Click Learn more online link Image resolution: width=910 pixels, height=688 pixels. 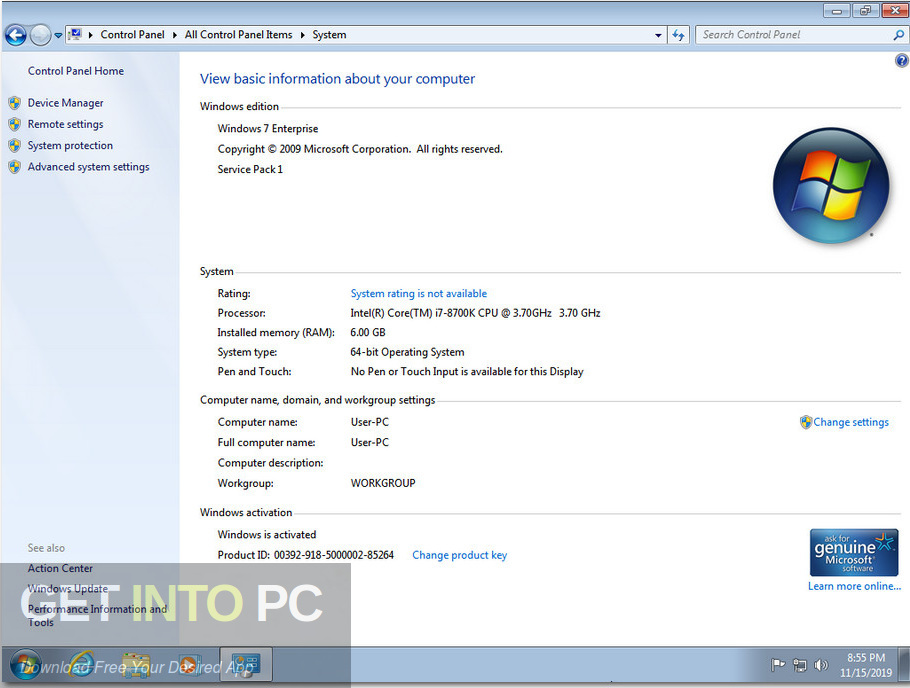pos(854,586)
